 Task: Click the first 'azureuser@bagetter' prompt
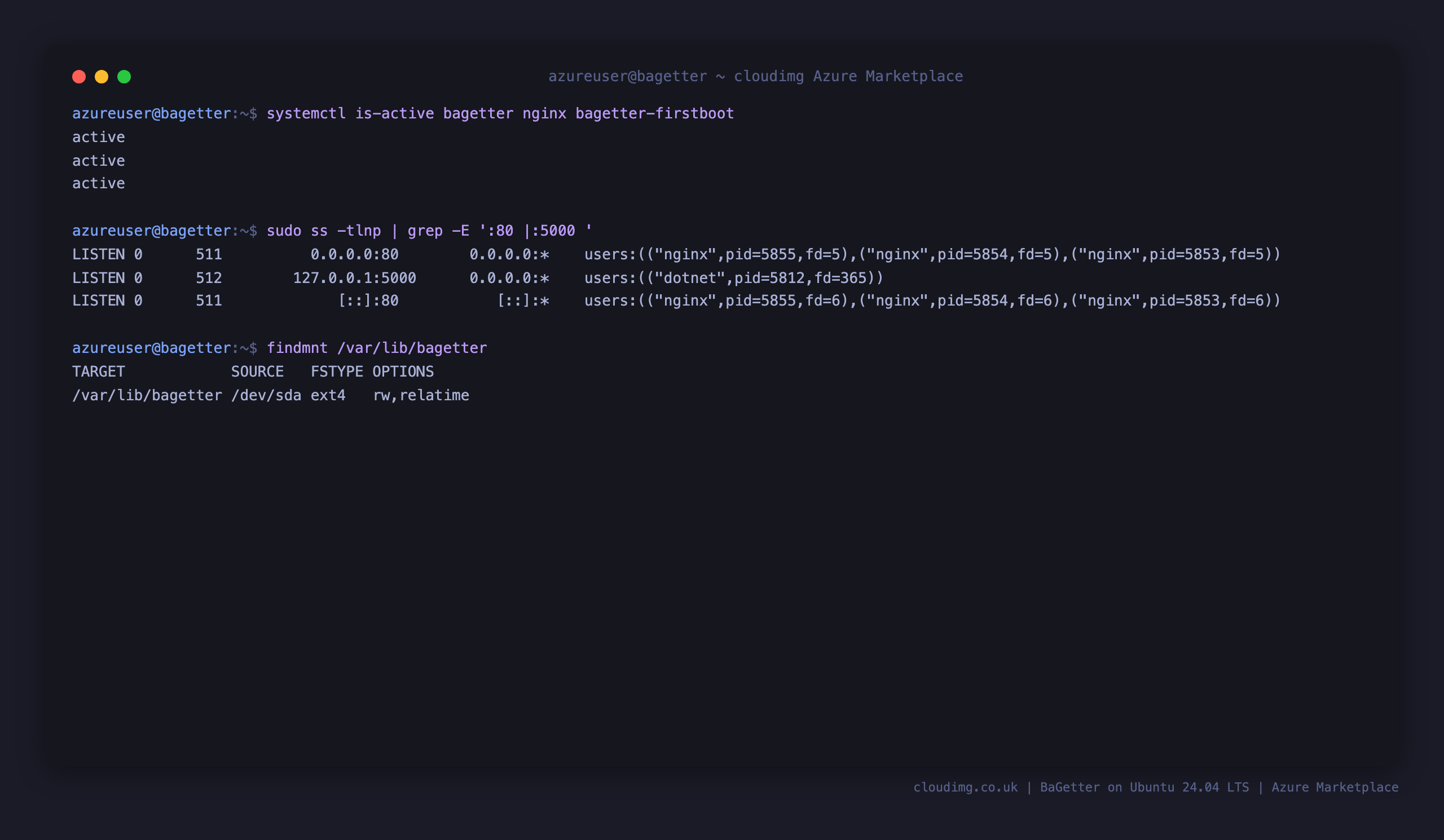click(x=152, y=113)
